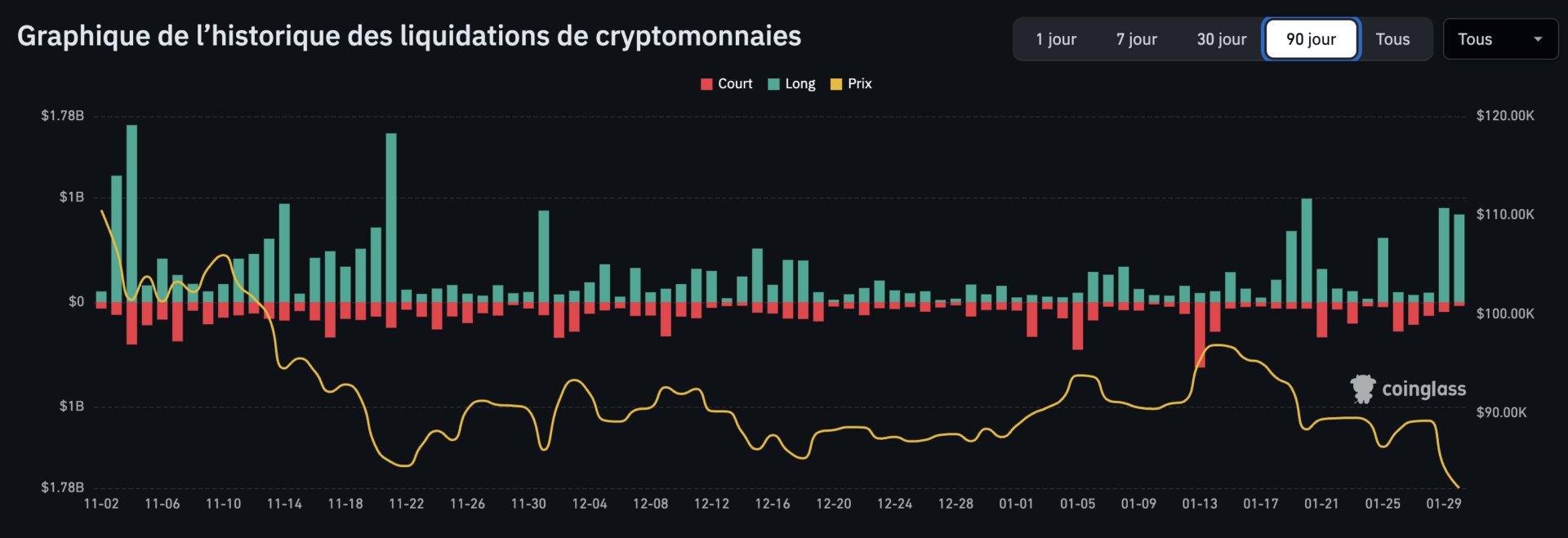The image size is (1568, 538).
Task: Click the 11-02 date axis label
Action: tap(101, 504)
